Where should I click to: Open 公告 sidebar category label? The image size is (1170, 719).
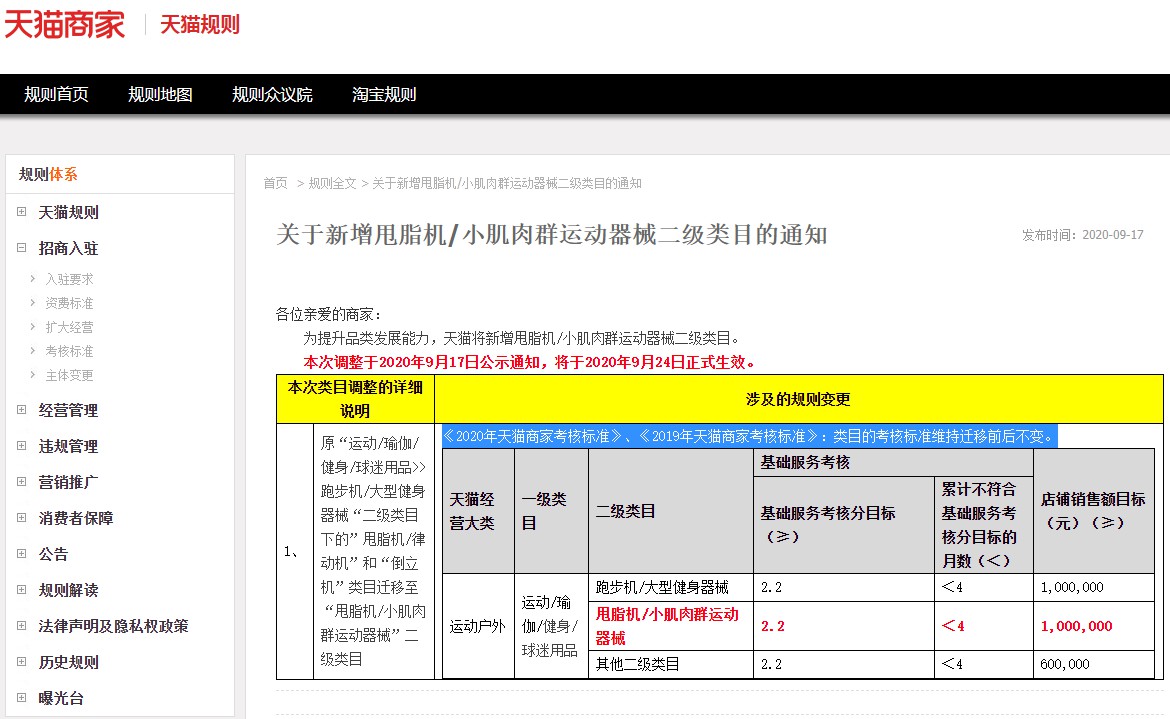[54, 554]
